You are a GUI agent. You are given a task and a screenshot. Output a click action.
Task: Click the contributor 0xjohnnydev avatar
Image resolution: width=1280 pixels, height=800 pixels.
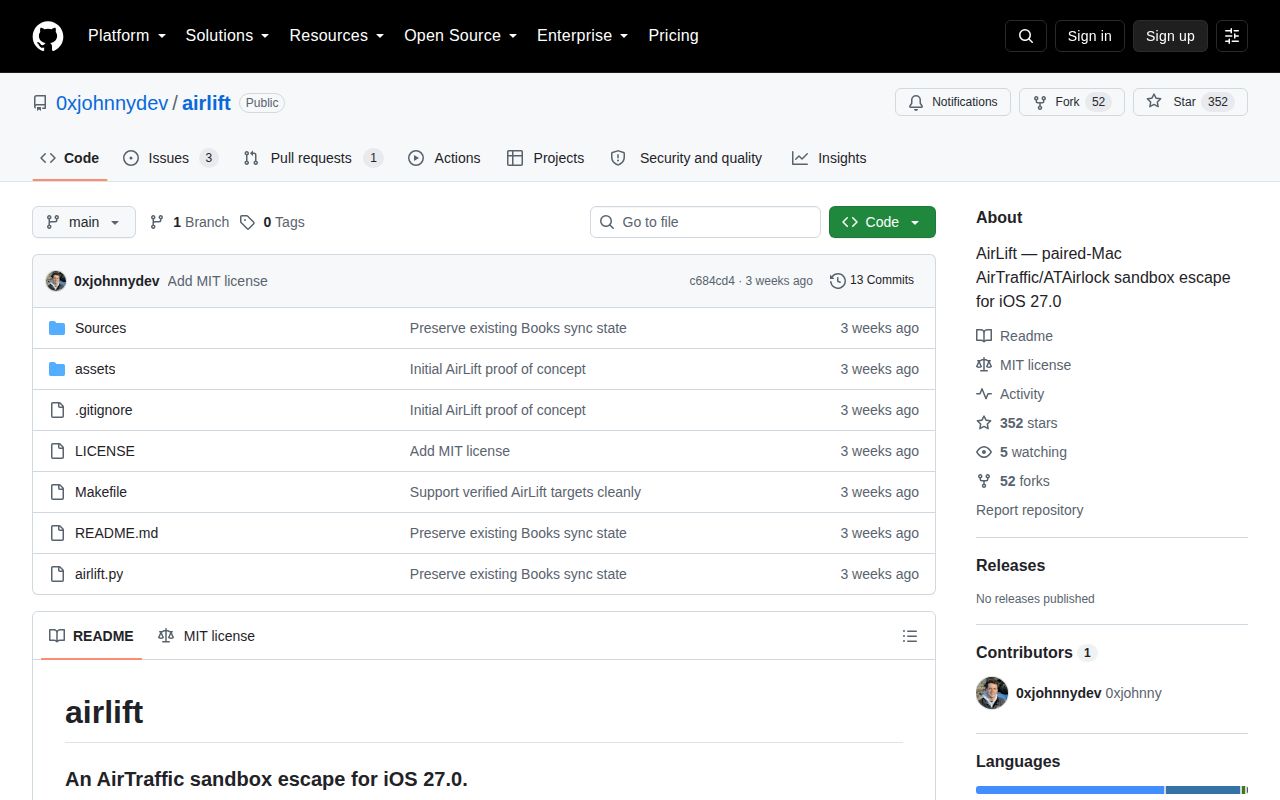click(992, 693)
